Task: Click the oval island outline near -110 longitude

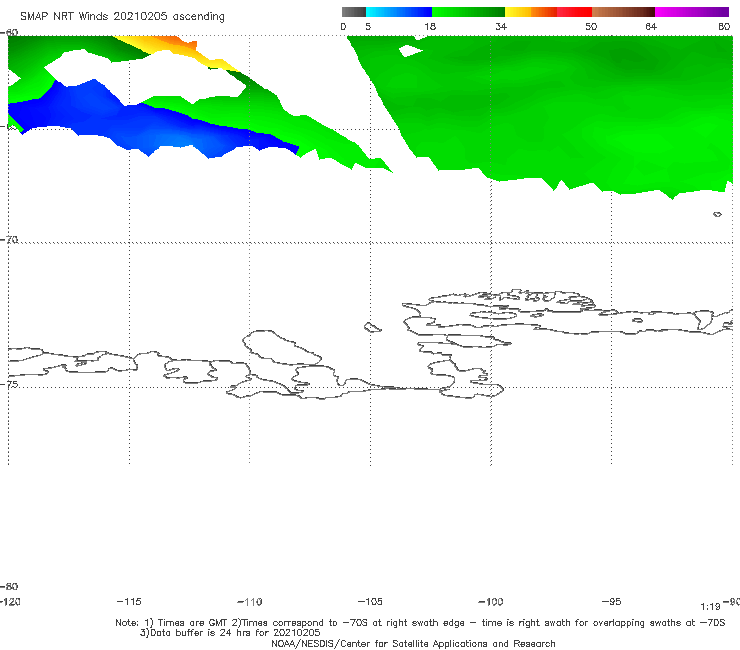Action: [x=282, y=347]
